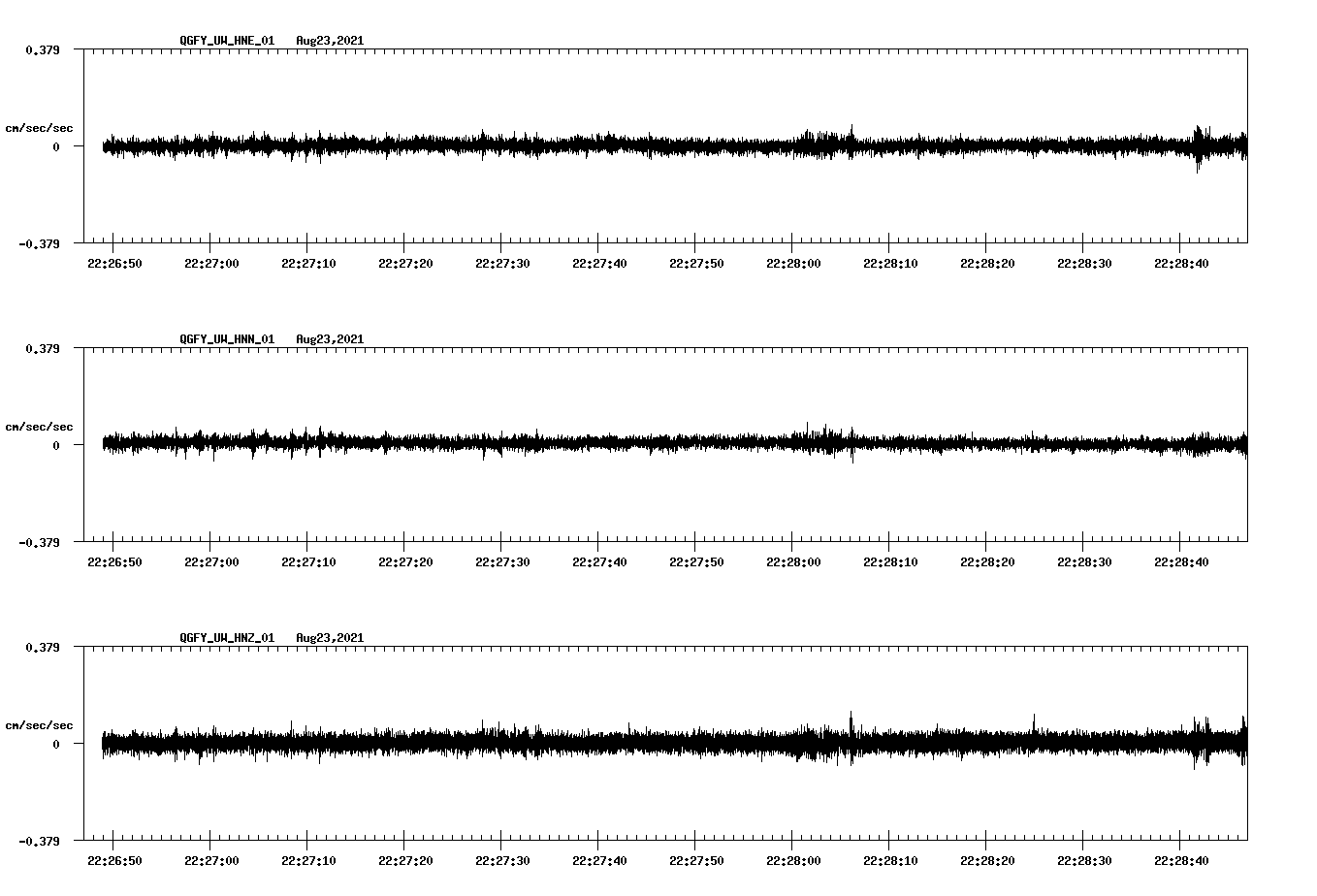Click the -0.379 lower limit of HNE plot

click(39, 243)
